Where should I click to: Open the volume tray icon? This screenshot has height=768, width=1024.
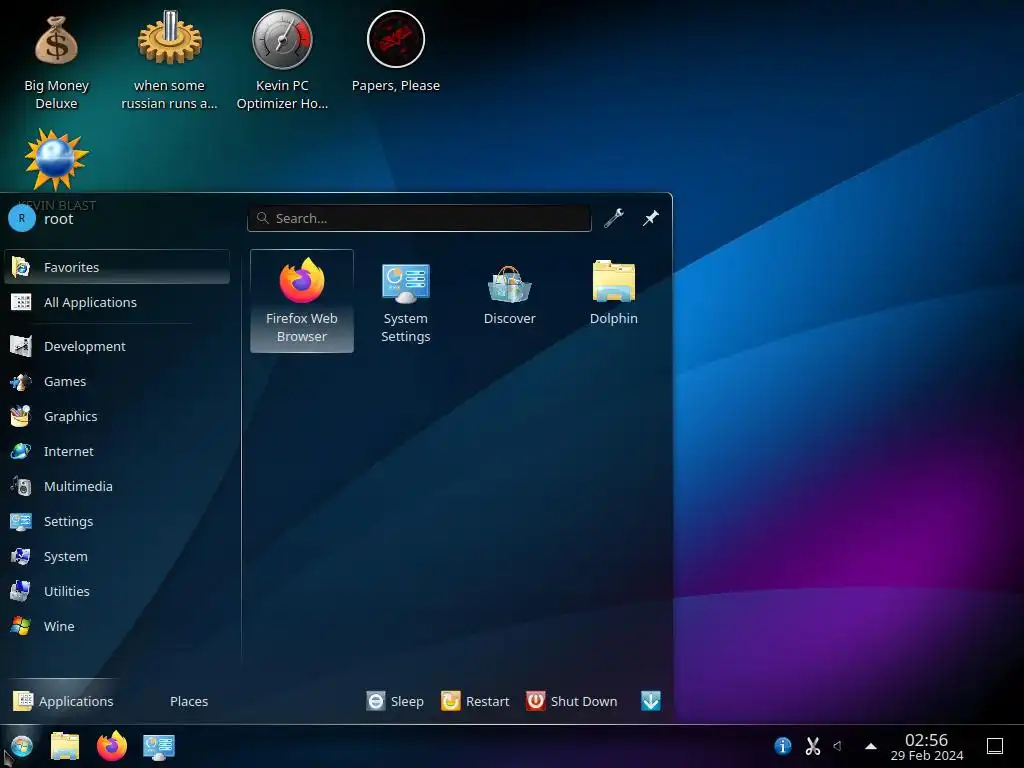click(x=838, y=745)
